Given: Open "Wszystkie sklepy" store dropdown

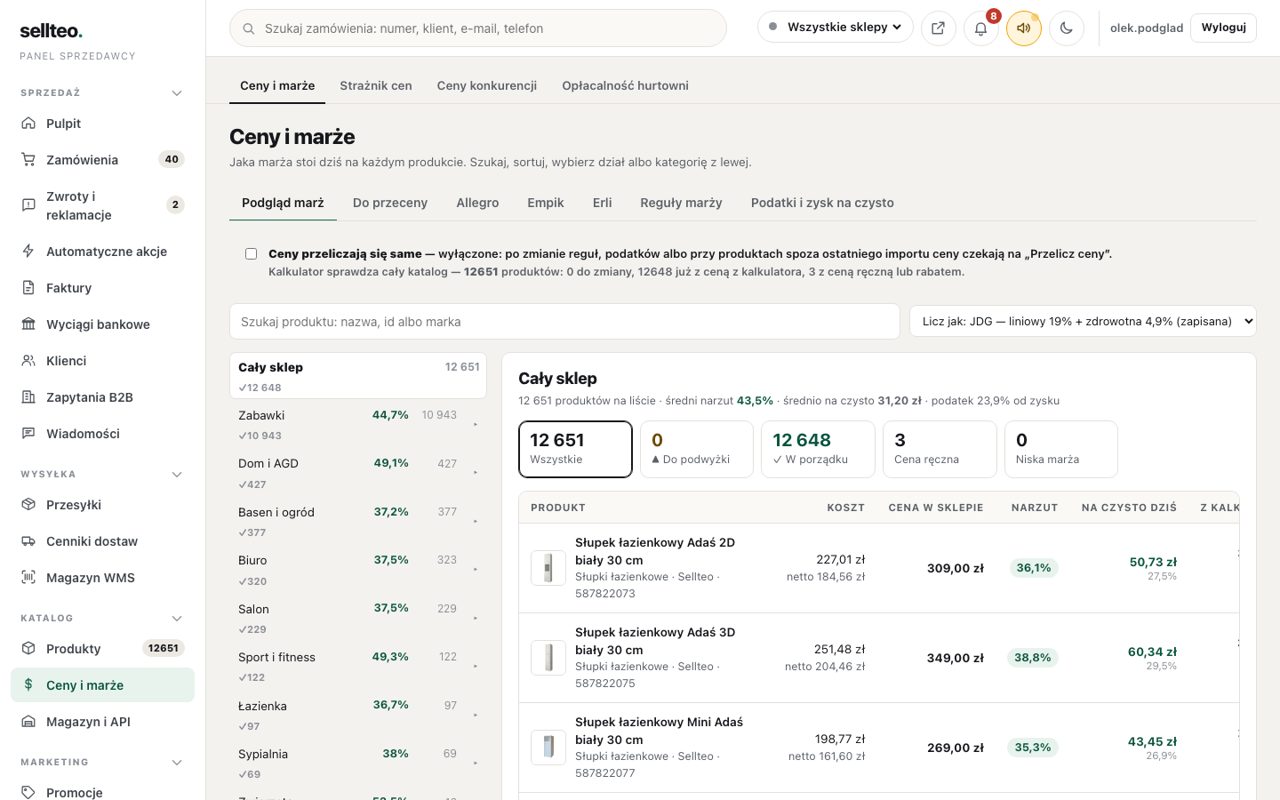Looking at the screenshot, I should point(835,27).
